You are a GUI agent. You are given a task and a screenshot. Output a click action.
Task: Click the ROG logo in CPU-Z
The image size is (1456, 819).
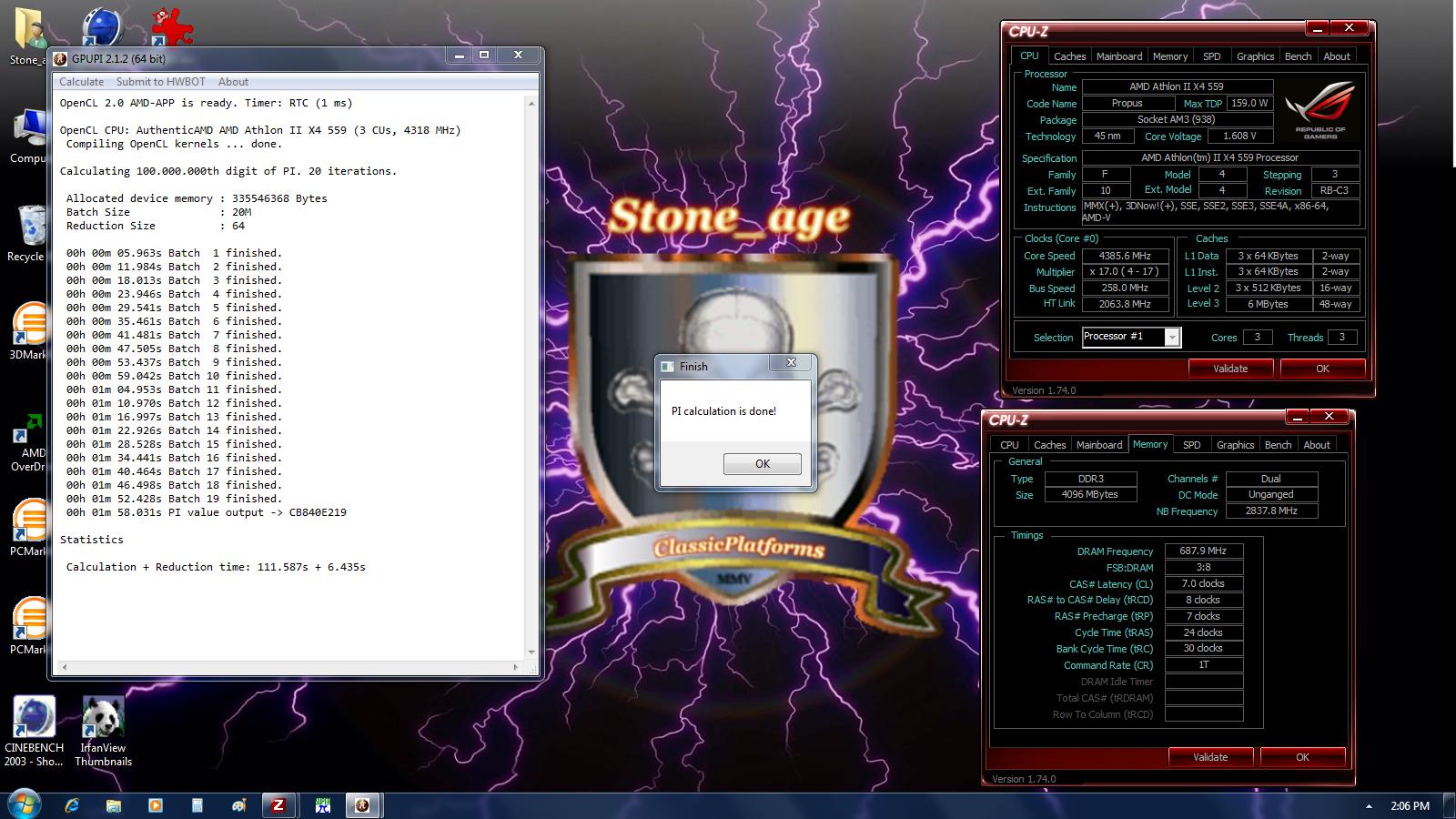point(1319,108)
